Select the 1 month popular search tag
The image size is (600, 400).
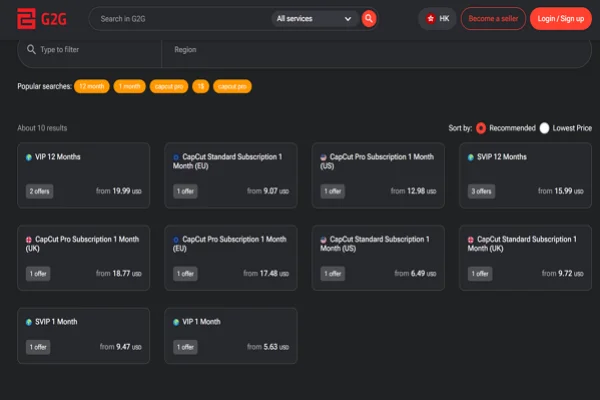click(129, 86)
